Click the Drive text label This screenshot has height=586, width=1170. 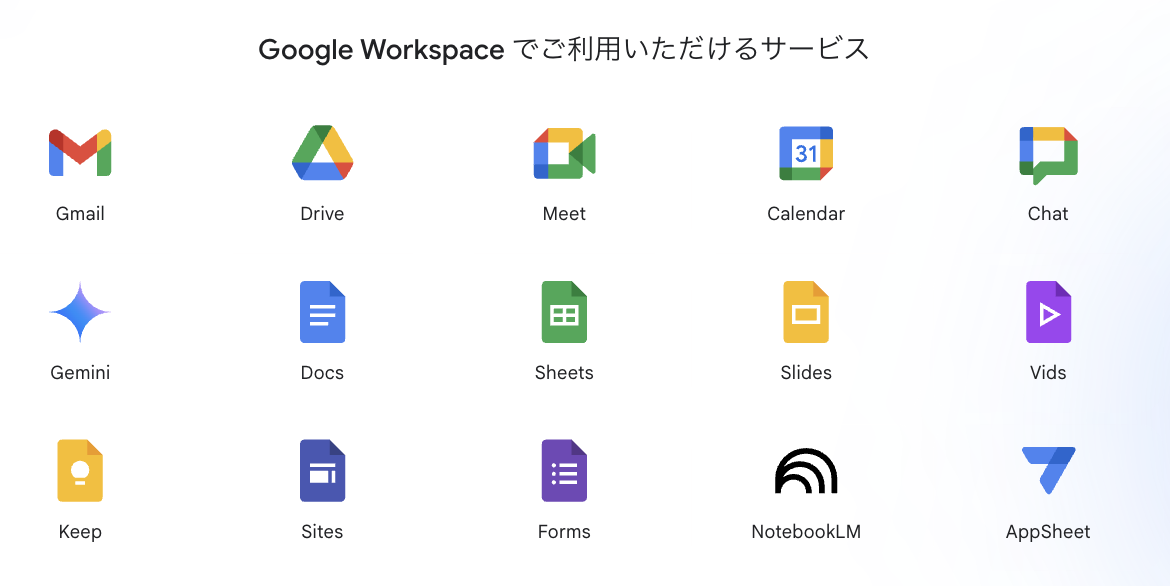[x=322, y=213]
